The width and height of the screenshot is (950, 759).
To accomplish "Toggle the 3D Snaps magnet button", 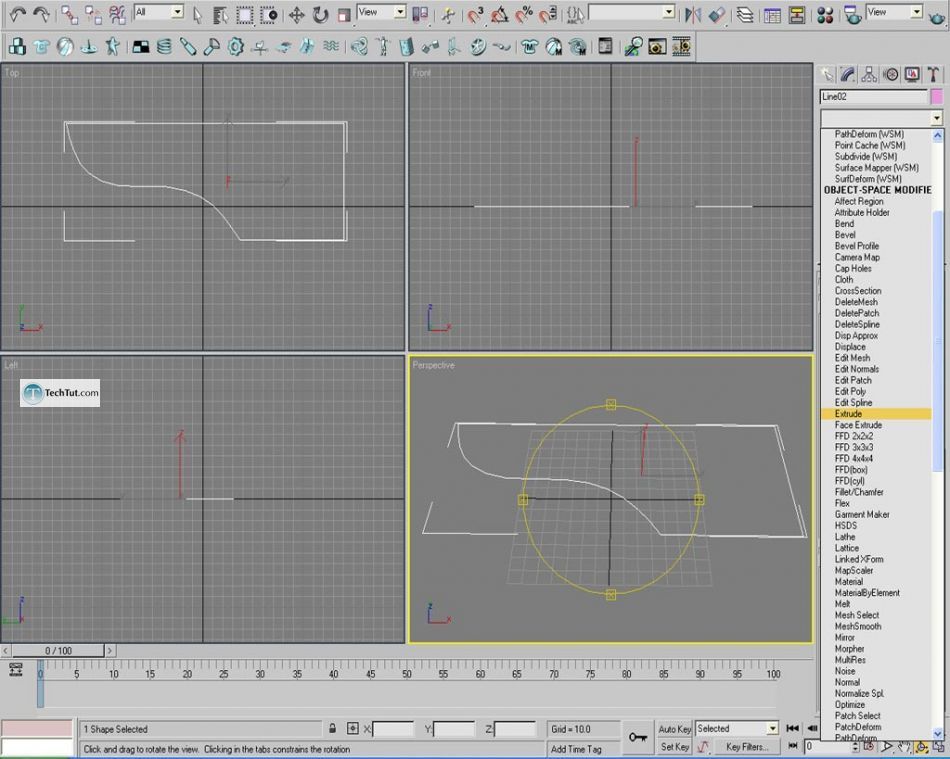I will tap(475, 15).
